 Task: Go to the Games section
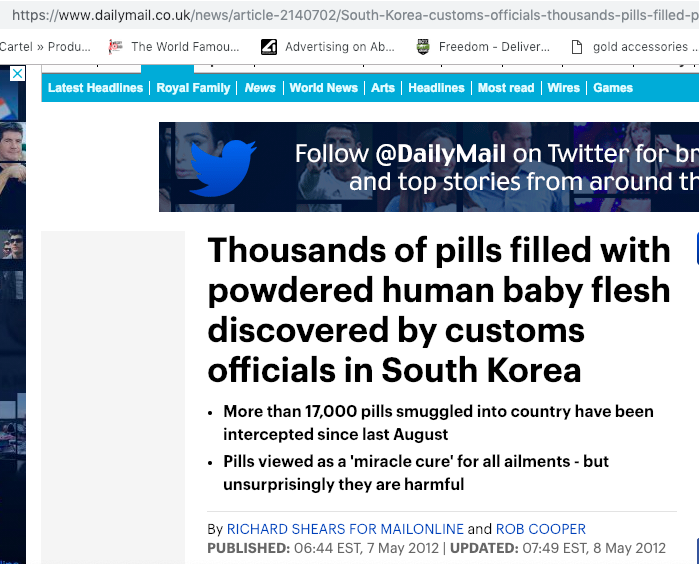click(613, 88)
